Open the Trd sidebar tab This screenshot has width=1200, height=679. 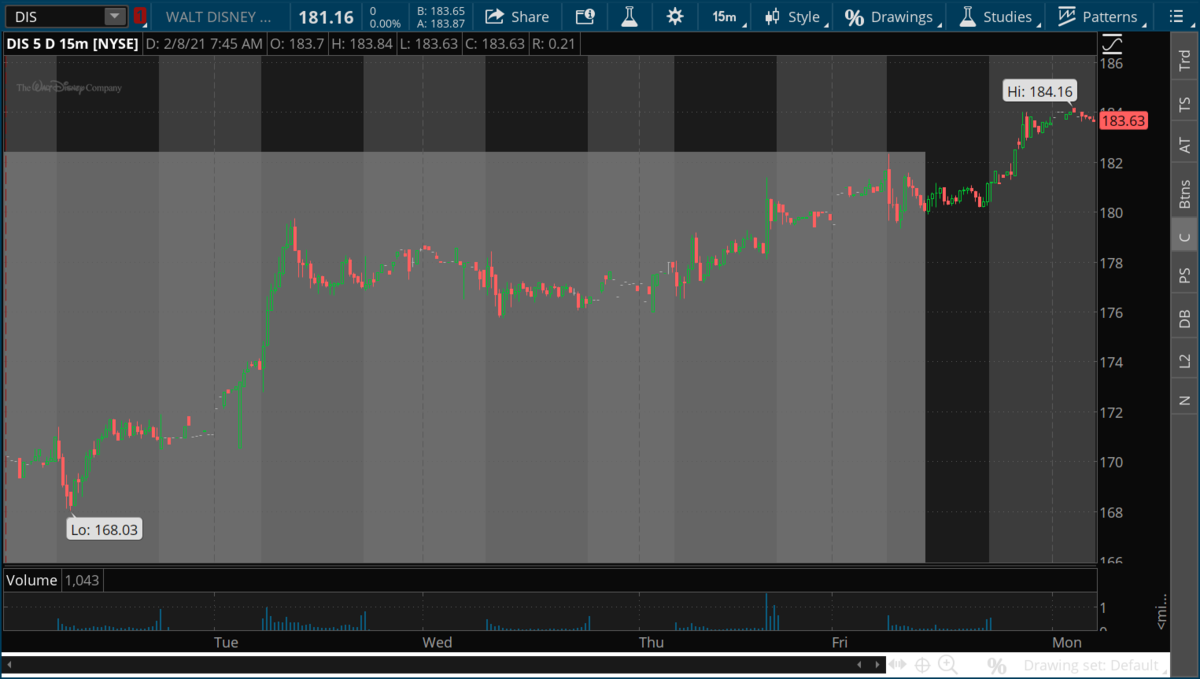pyautogui.click(x=1185, y=60)
